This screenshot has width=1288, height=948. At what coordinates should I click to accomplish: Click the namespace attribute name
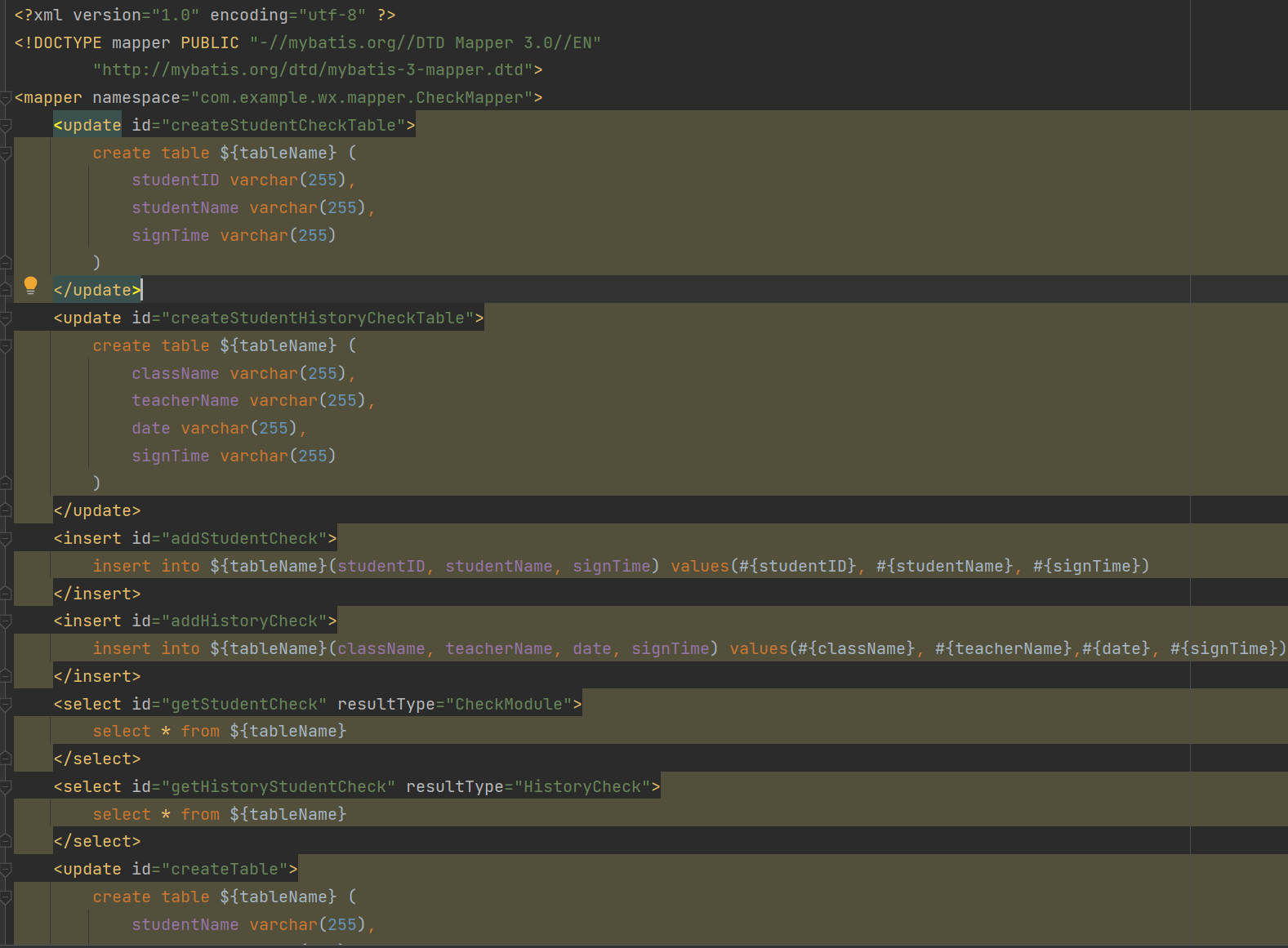136,98
